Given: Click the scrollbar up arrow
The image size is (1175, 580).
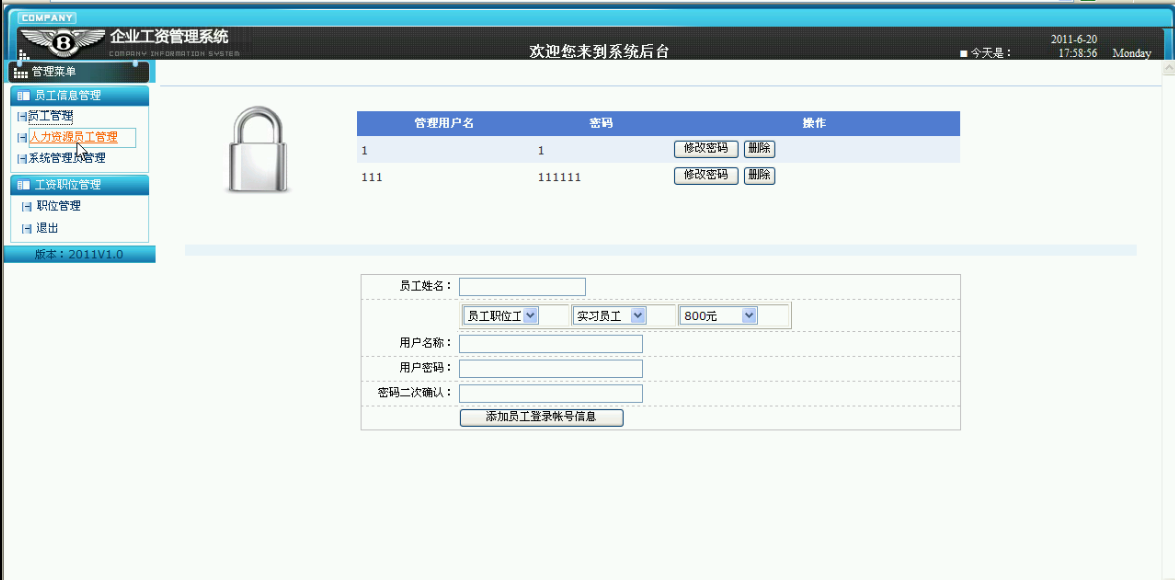Looking at the screenshot, I should pyautogui.click(x=1168, y=68).
